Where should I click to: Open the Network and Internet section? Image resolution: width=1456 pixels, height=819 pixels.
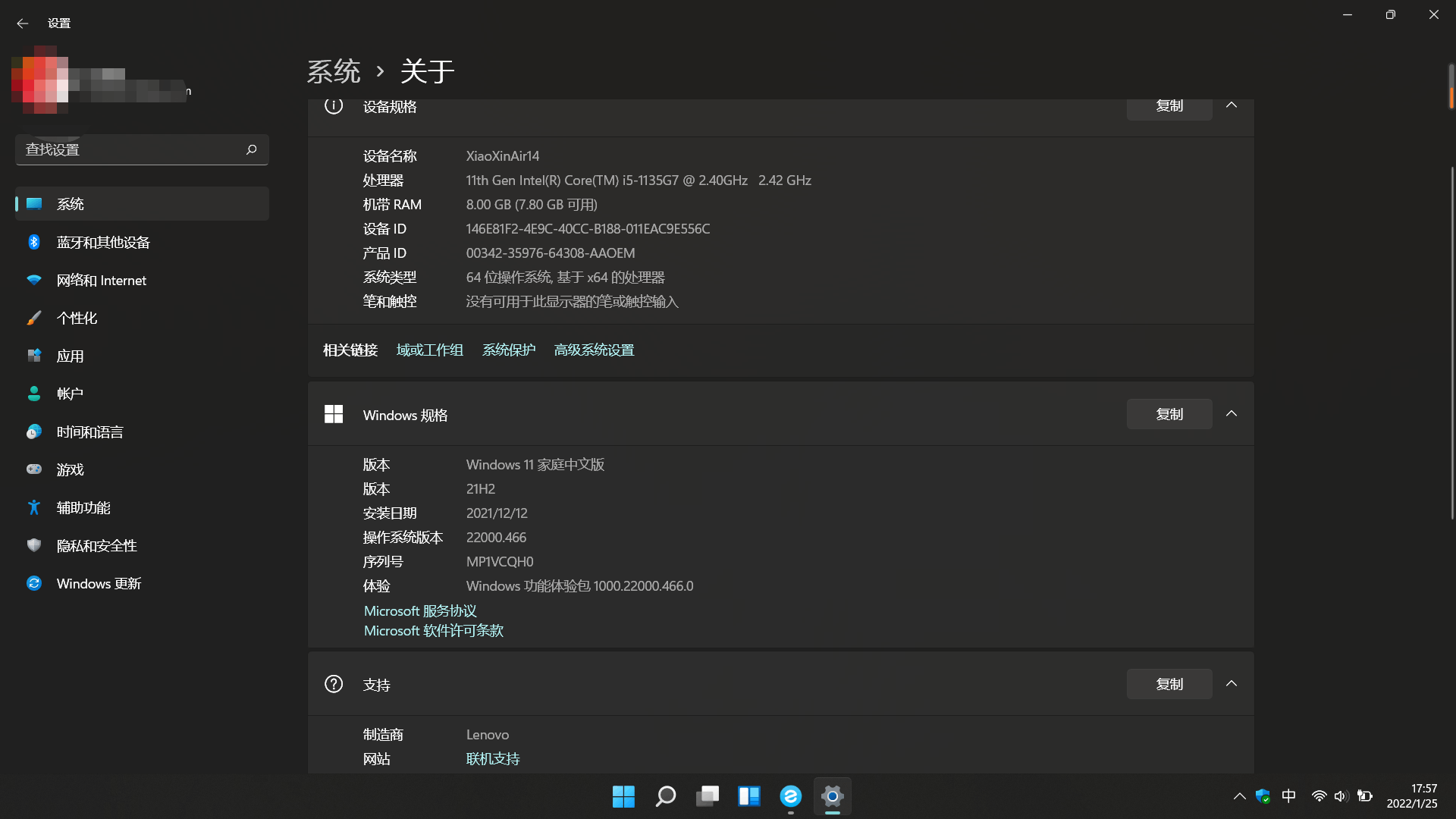coord(101,281)
